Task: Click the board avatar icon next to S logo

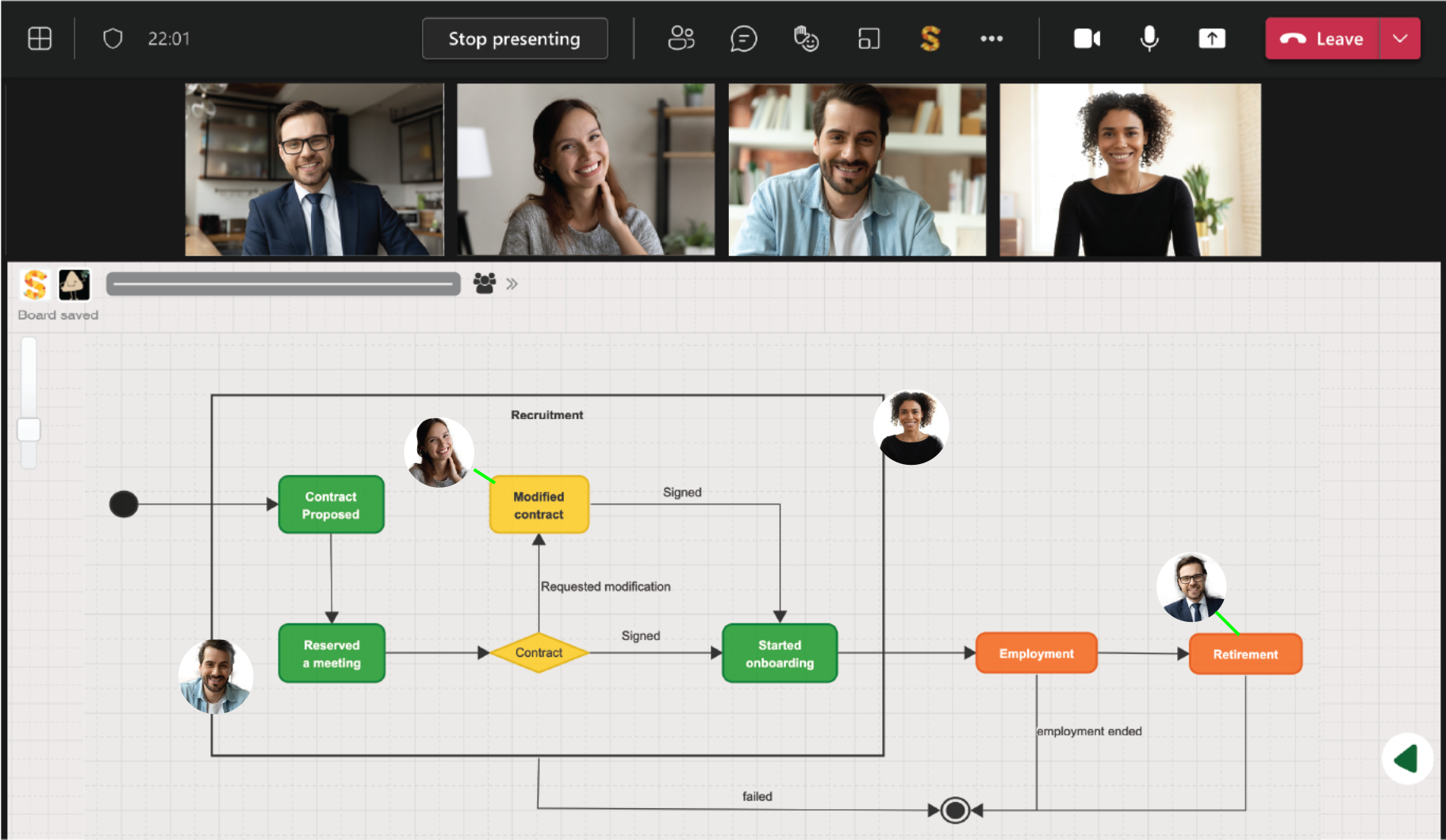Action: click(x=75, y=284)
